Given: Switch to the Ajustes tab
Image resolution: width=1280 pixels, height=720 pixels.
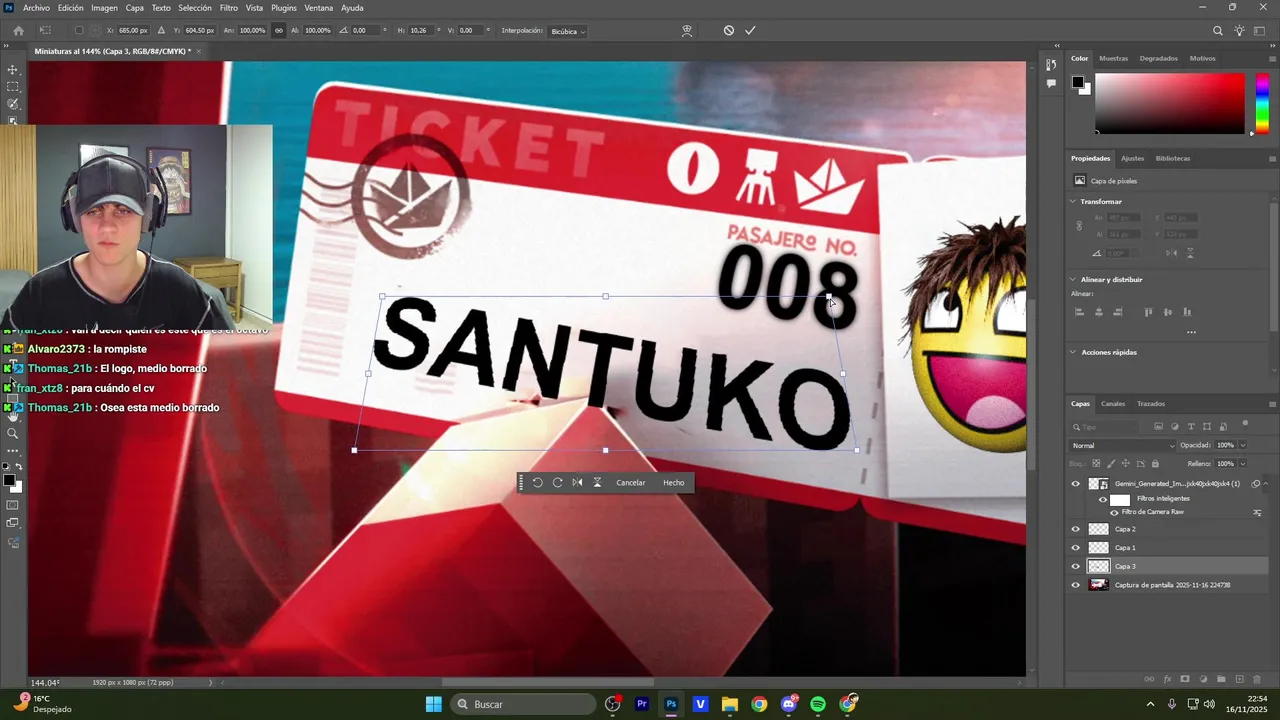Looking at the screenshot, I should tap(1132, 158).
